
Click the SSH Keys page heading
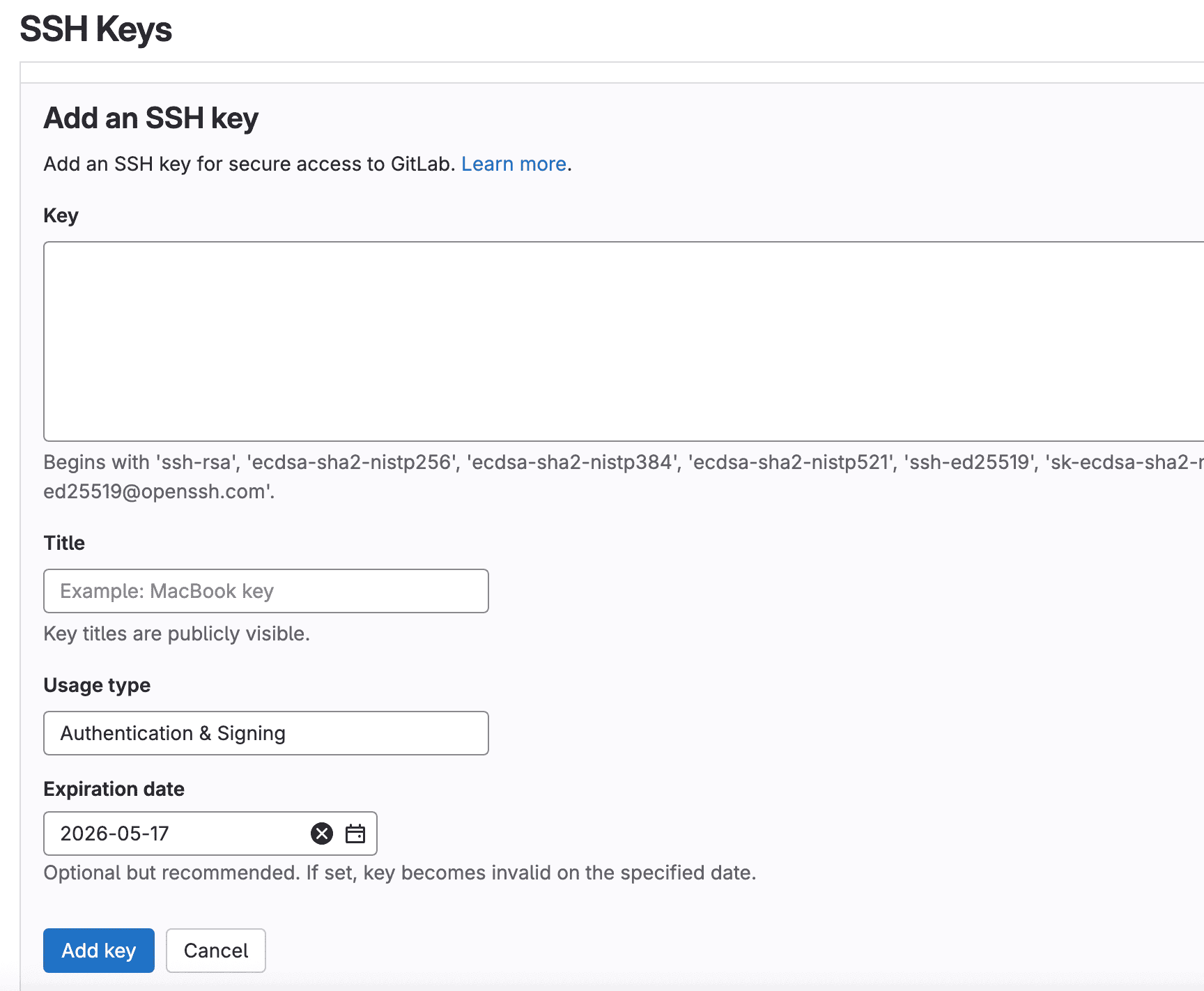[x=95, y=29]
